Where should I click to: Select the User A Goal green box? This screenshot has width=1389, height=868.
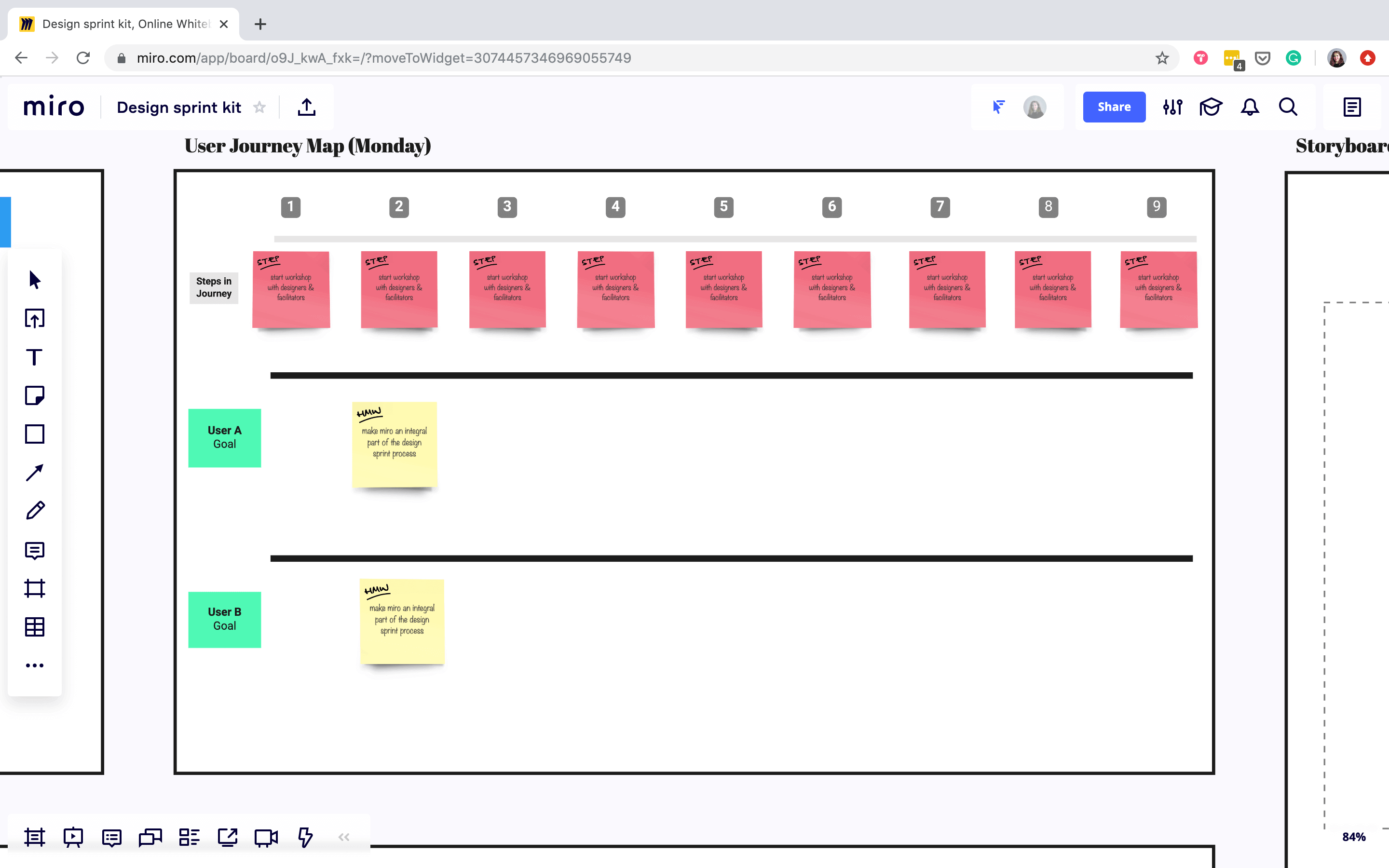[x=224, y=437]
